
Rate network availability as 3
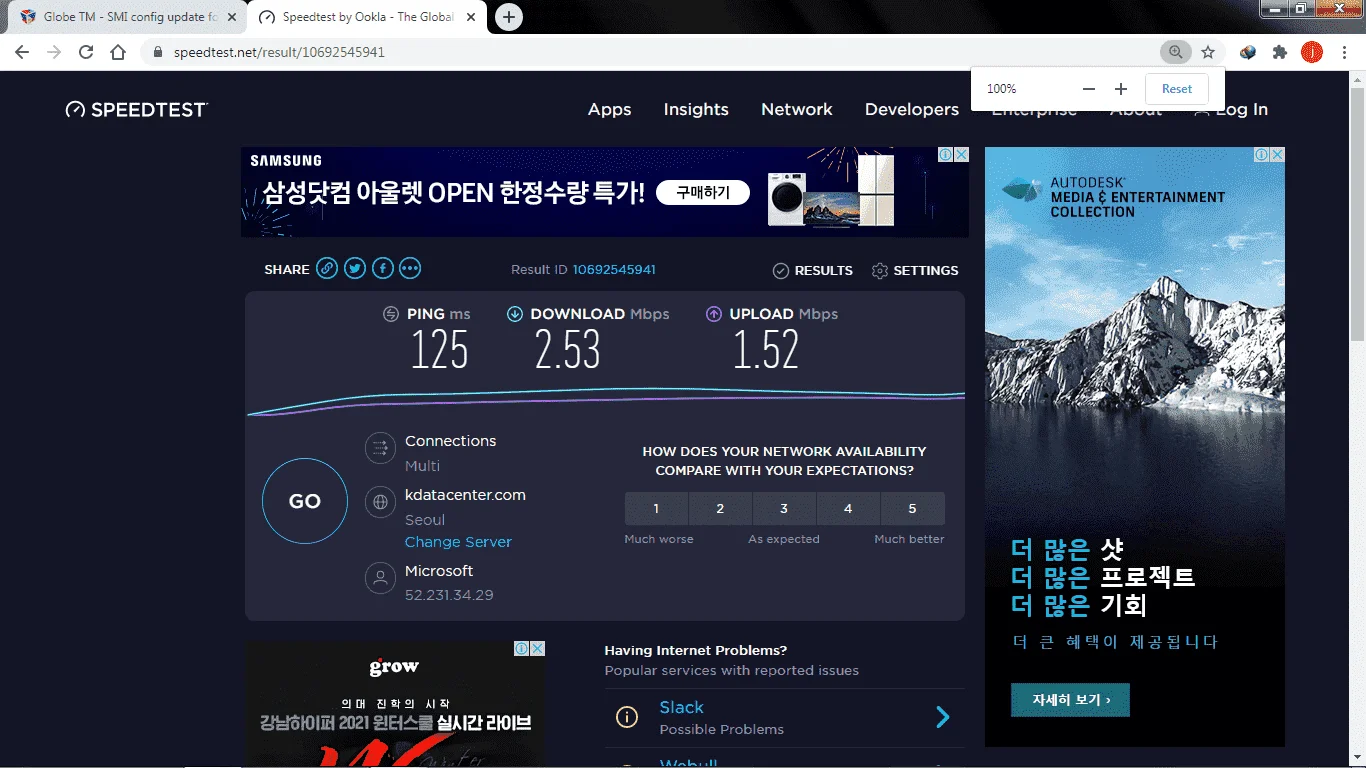coord(784,508)
